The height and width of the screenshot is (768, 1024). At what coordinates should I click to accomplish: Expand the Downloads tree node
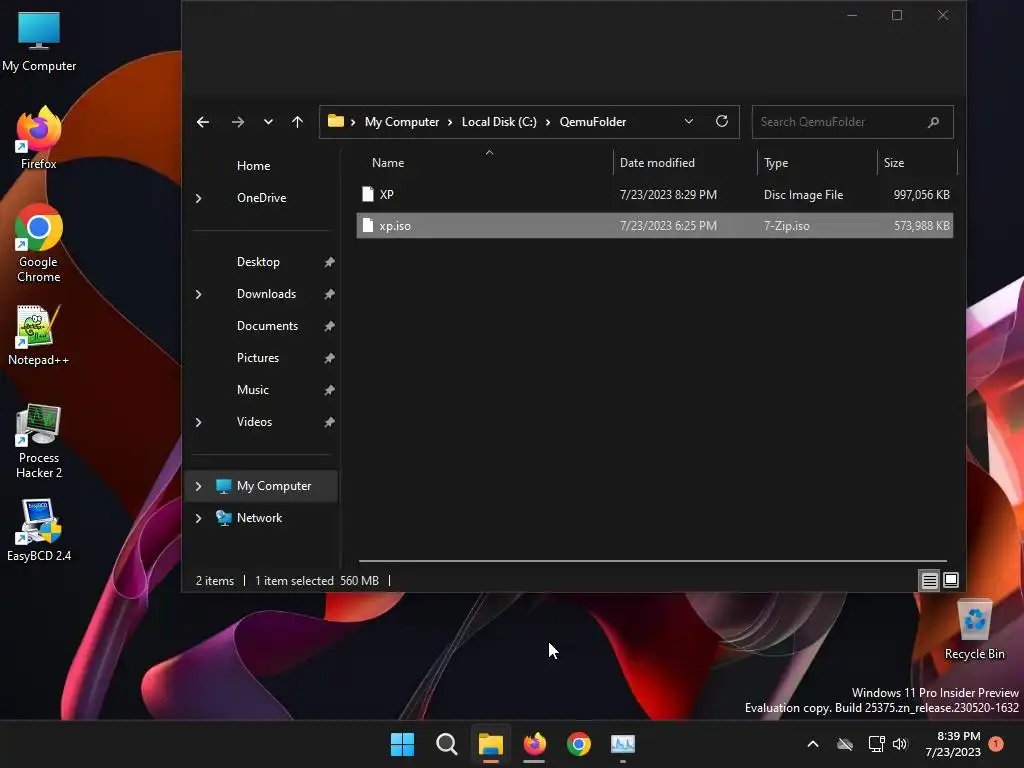[199, 295]
